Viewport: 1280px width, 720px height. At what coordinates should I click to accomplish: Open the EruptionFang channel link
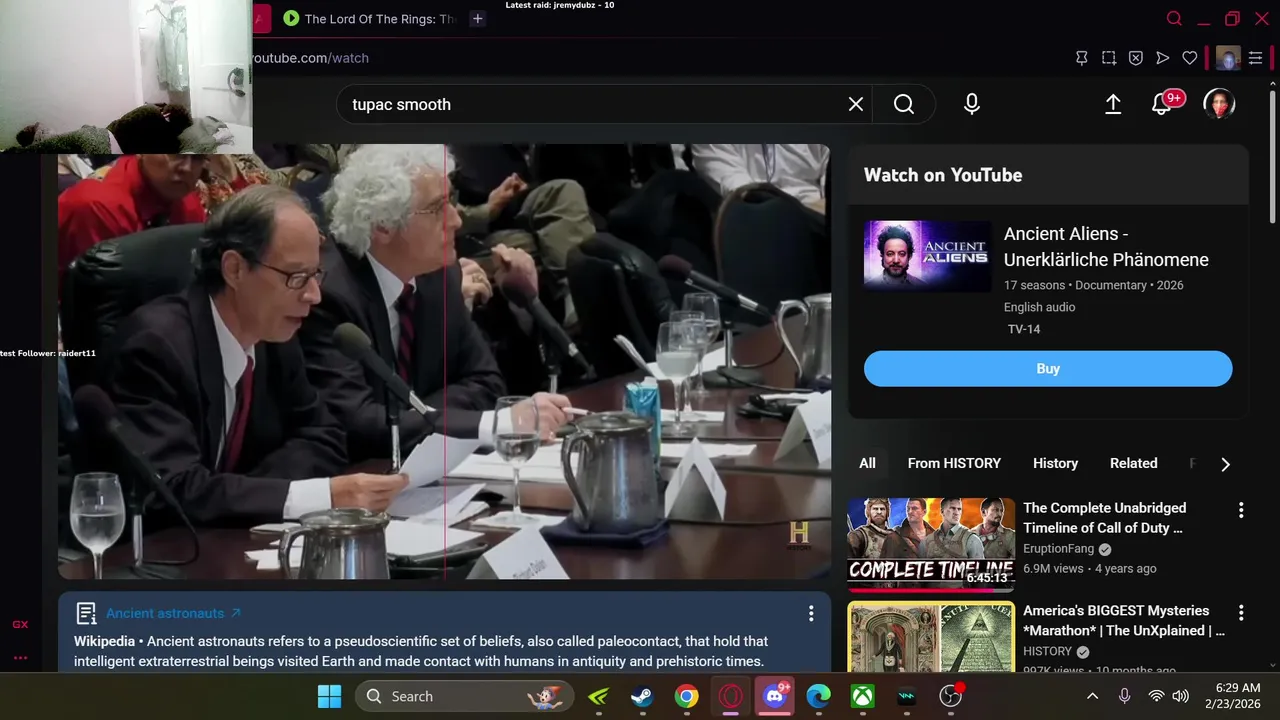coord(1058,549)
